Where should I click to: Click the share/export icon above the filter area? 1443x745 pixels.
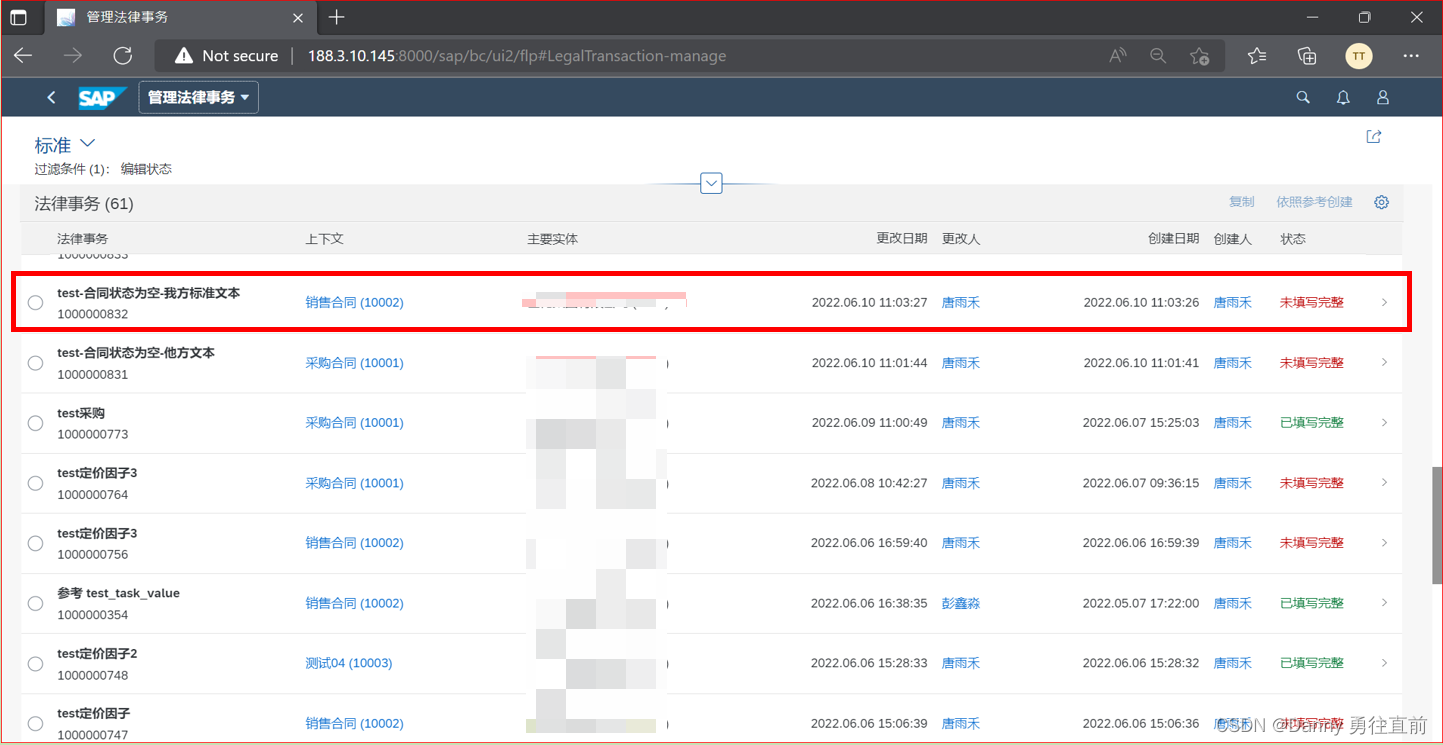pos(1373,136)
